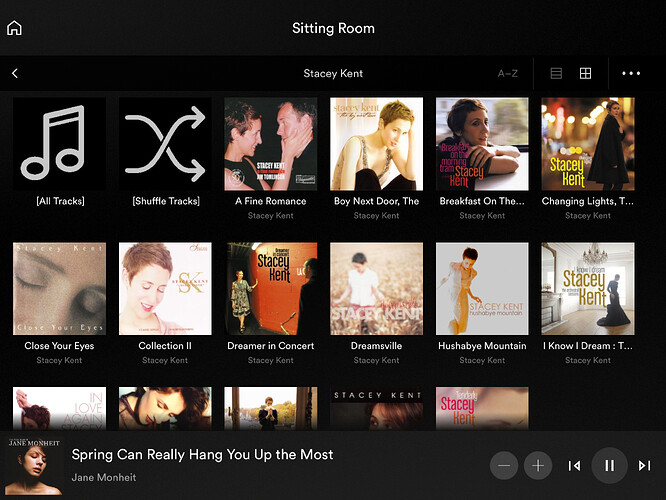Select Stacey Kent under Dreamsville
This screenshot has height=500, width=666.
[376, 360]
